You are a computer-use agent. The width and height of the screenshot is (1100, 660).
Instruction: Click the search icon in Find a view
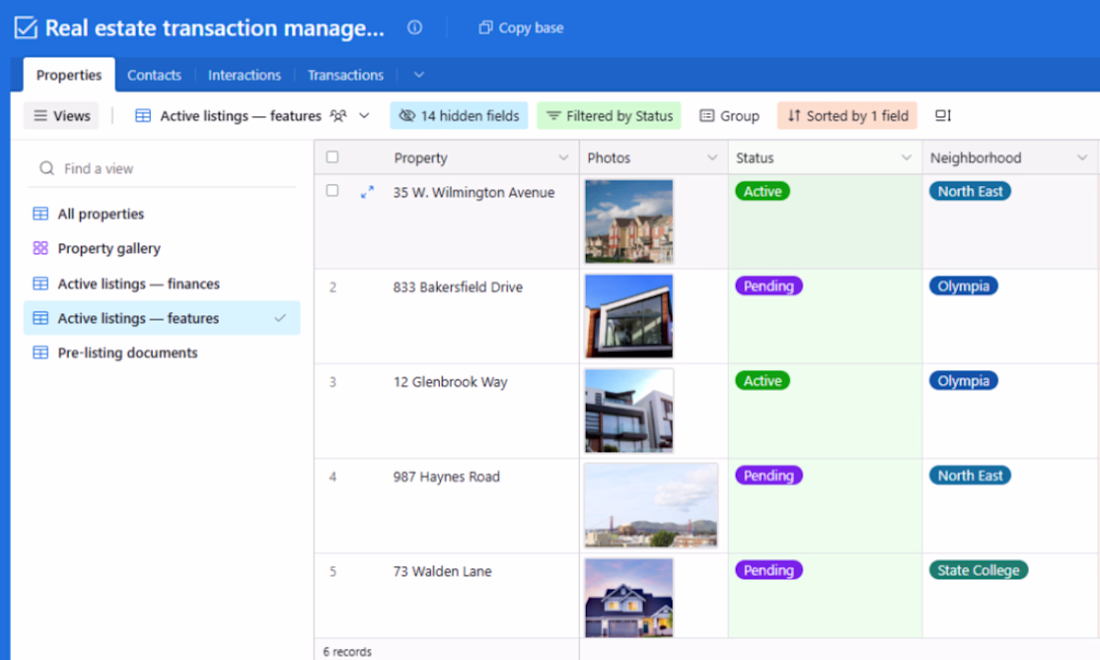(46, 168)
